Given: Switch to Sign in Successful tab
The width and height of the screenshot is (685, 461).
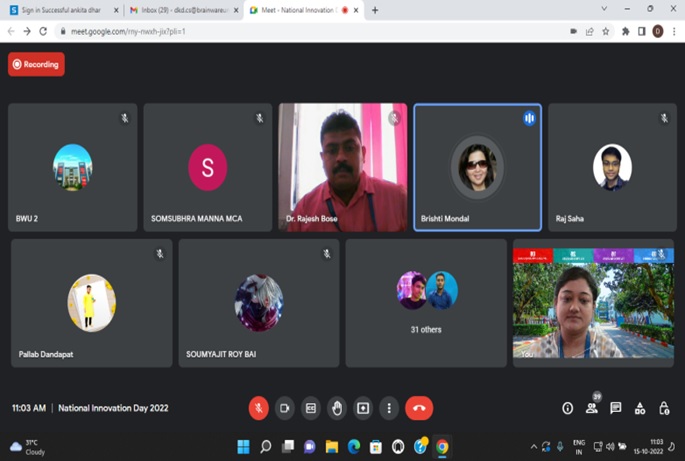Looking at the screenshot, I should coord(62,10).
